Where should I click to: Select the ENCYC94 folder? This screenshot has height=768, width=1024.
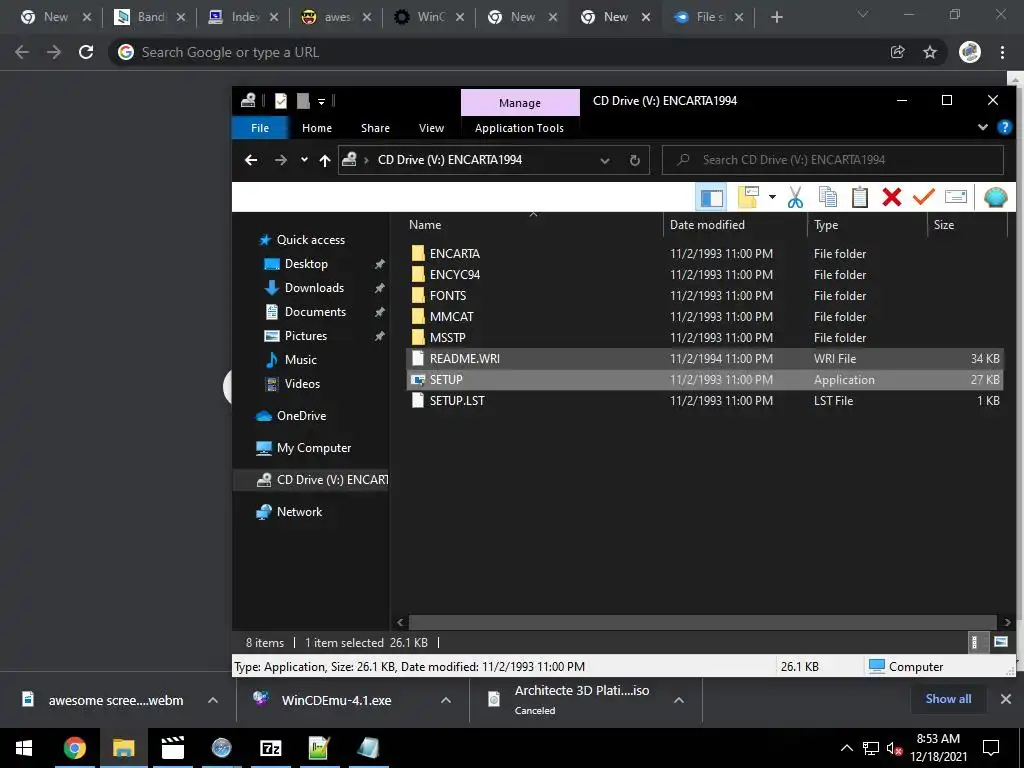pyautogui.click(x=704, y=274)
